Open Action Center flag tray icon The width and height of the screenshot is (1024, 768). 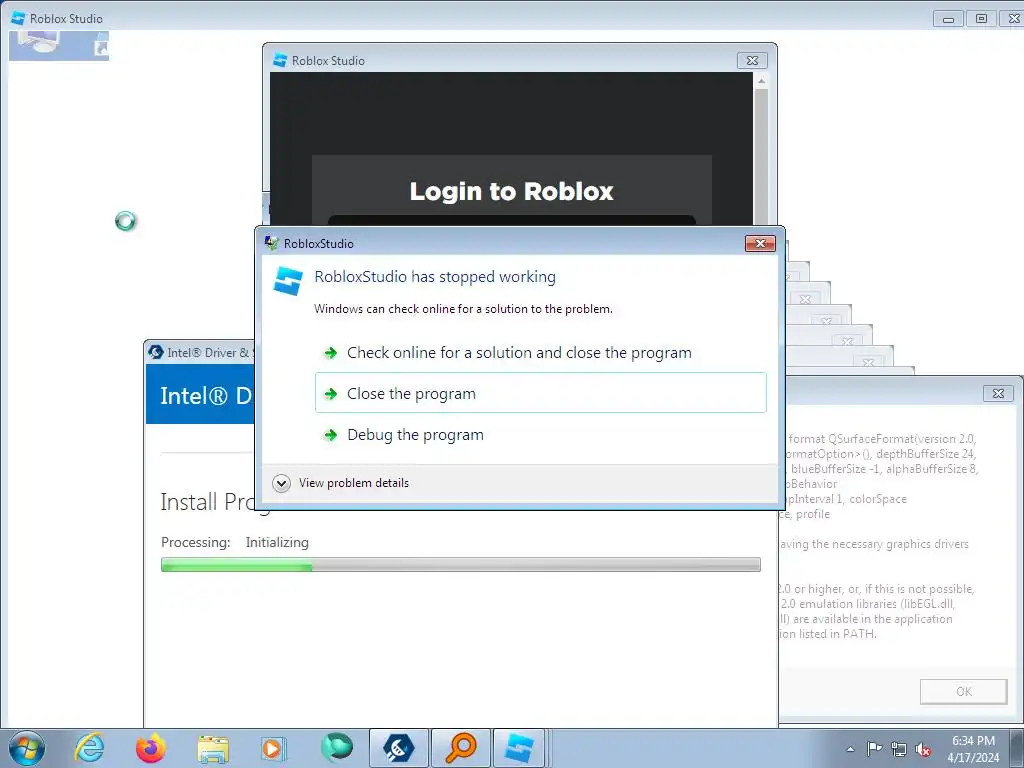(874, 748)
